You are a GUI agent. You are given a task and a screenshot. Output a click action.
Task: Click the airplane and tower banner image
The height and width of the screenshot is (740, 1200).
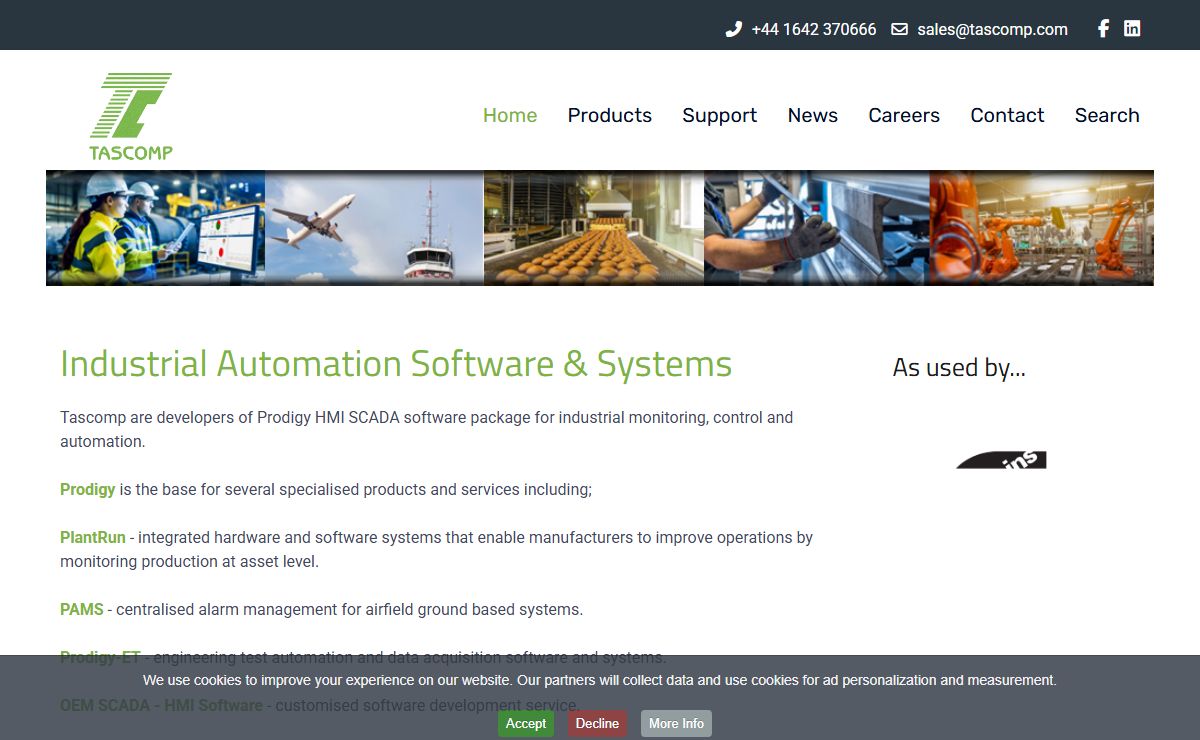point(375,228)
